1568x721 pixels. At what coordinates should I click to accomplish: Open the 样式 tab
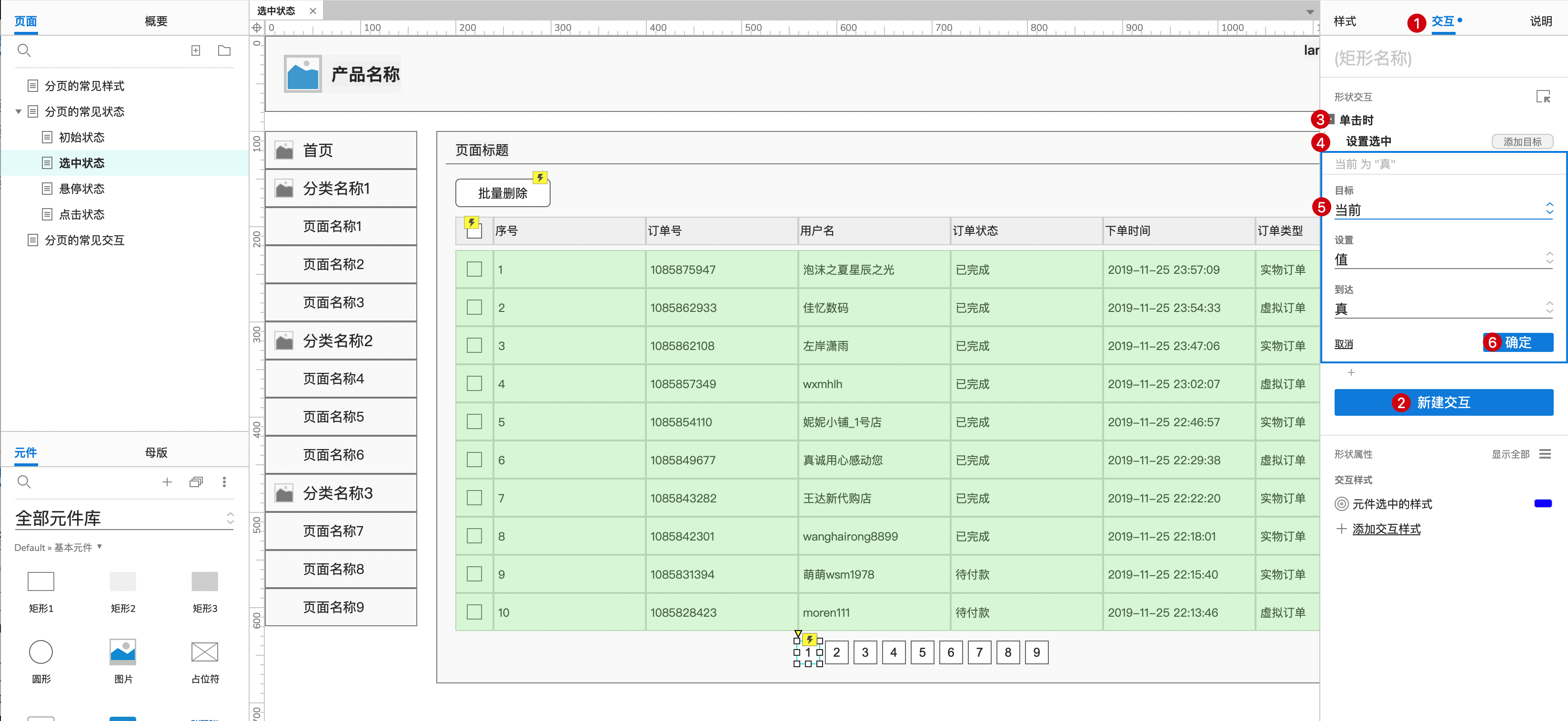(x=1345, y=21)
